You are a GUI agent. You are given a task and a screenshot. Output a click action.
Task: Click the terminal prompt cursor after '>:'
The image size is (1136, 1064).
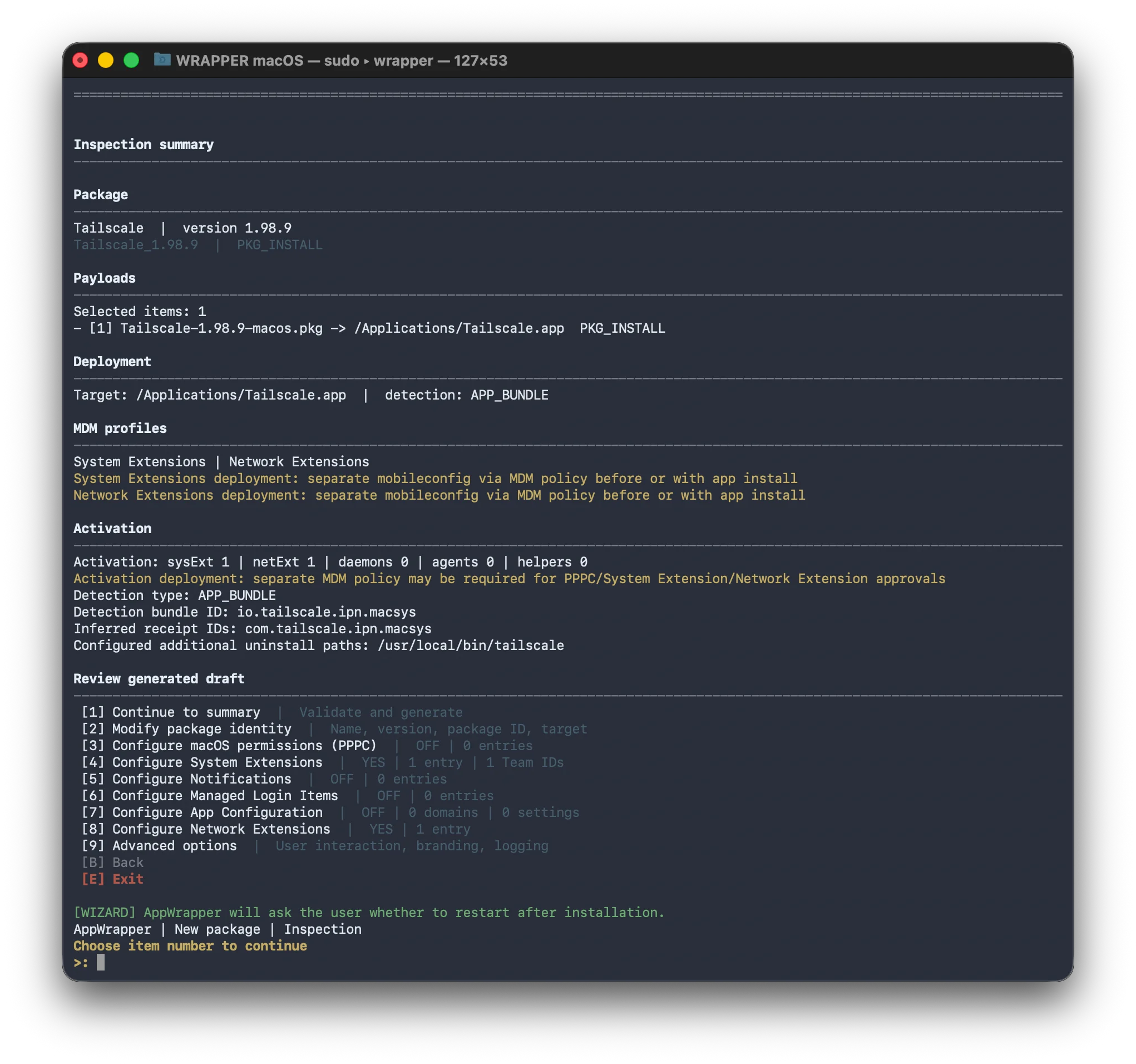[101, 963]
